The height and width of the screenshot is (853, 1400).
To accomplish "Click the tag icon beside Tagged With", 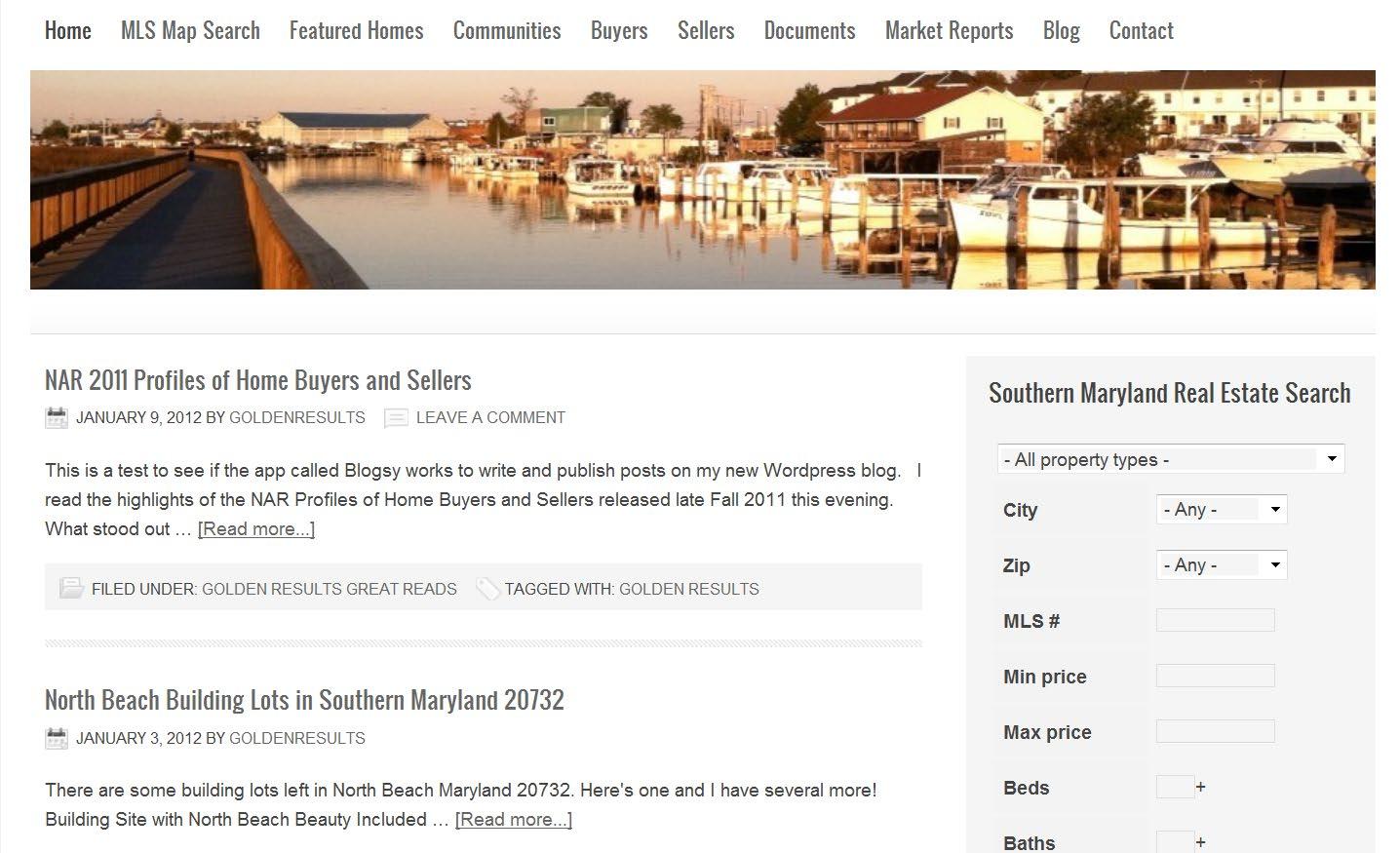I will pos(487,588).
